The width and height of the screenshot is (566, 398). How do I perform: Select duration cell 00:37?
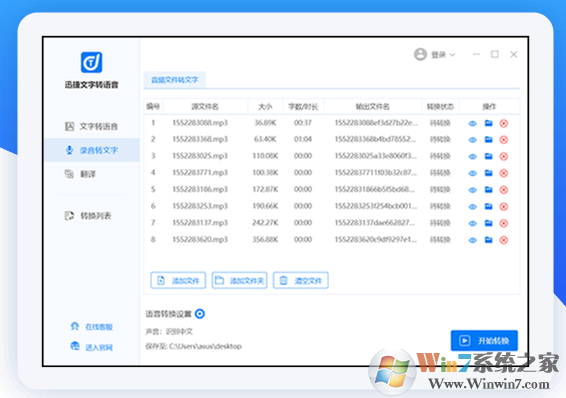303,123
